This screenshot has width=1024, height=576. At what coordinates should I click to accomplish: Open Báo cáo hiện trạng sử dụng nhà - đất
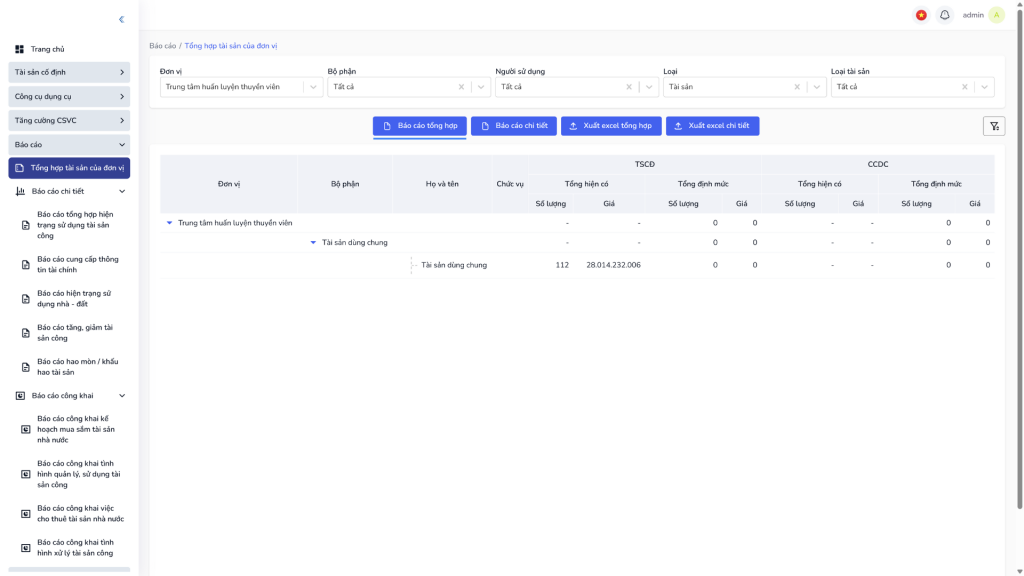(x=75, y=299)
